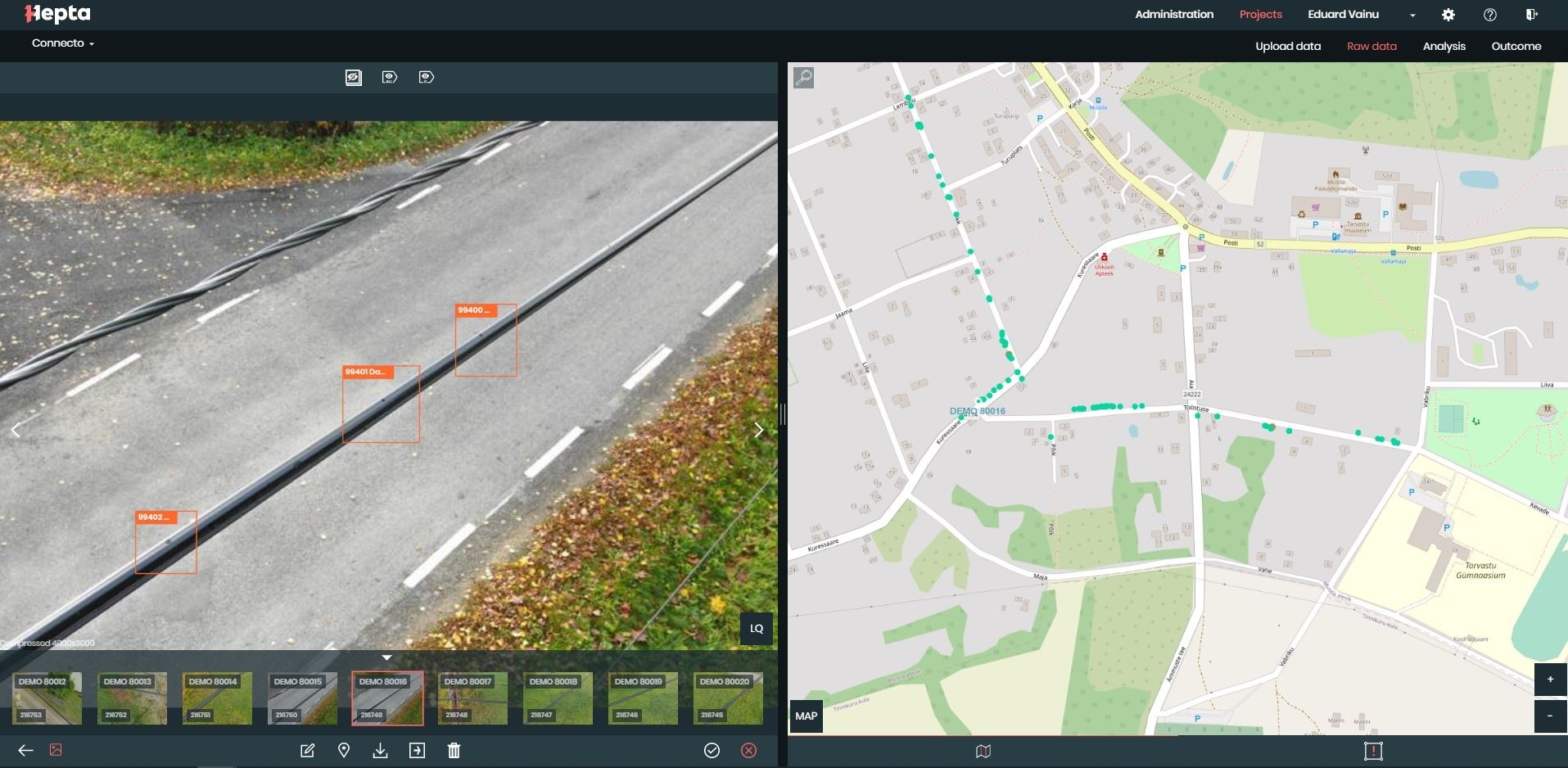Open the DEMO 80013 thumbnail
This screenshot has width=1568, height=768.
[132, 698]
